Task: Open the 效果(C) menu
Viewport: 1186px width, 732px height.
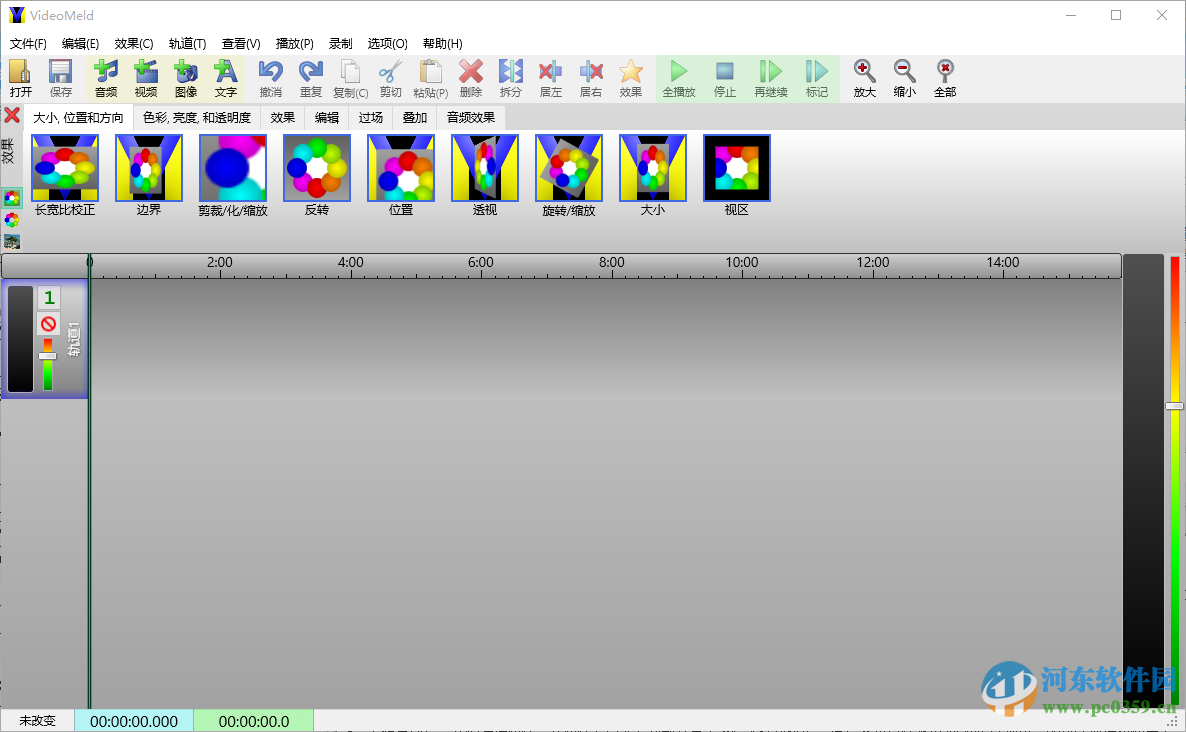Action: (x=134, y=44)
